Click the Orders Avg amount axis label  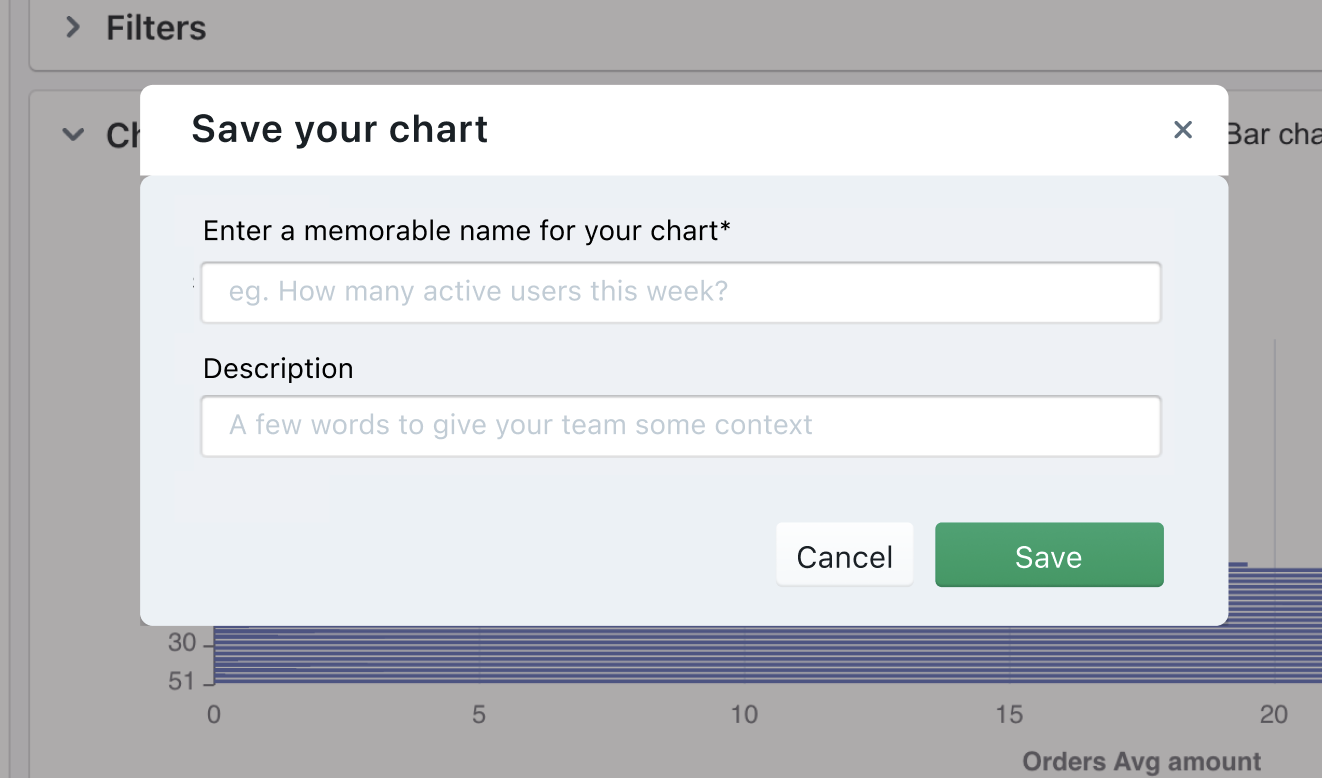(1143, 761)
